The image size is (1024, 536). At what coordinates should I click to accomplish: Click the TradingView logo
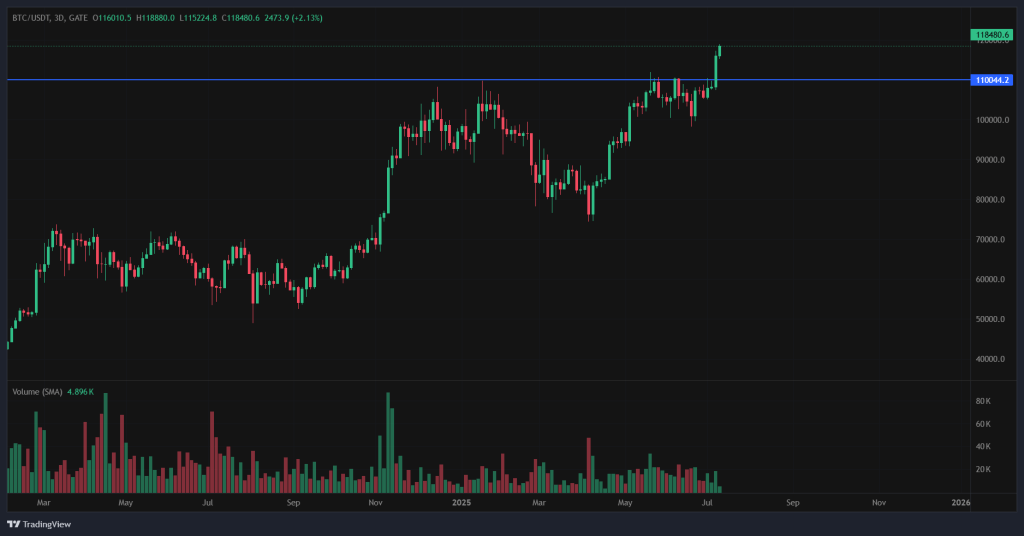(32, 524)
